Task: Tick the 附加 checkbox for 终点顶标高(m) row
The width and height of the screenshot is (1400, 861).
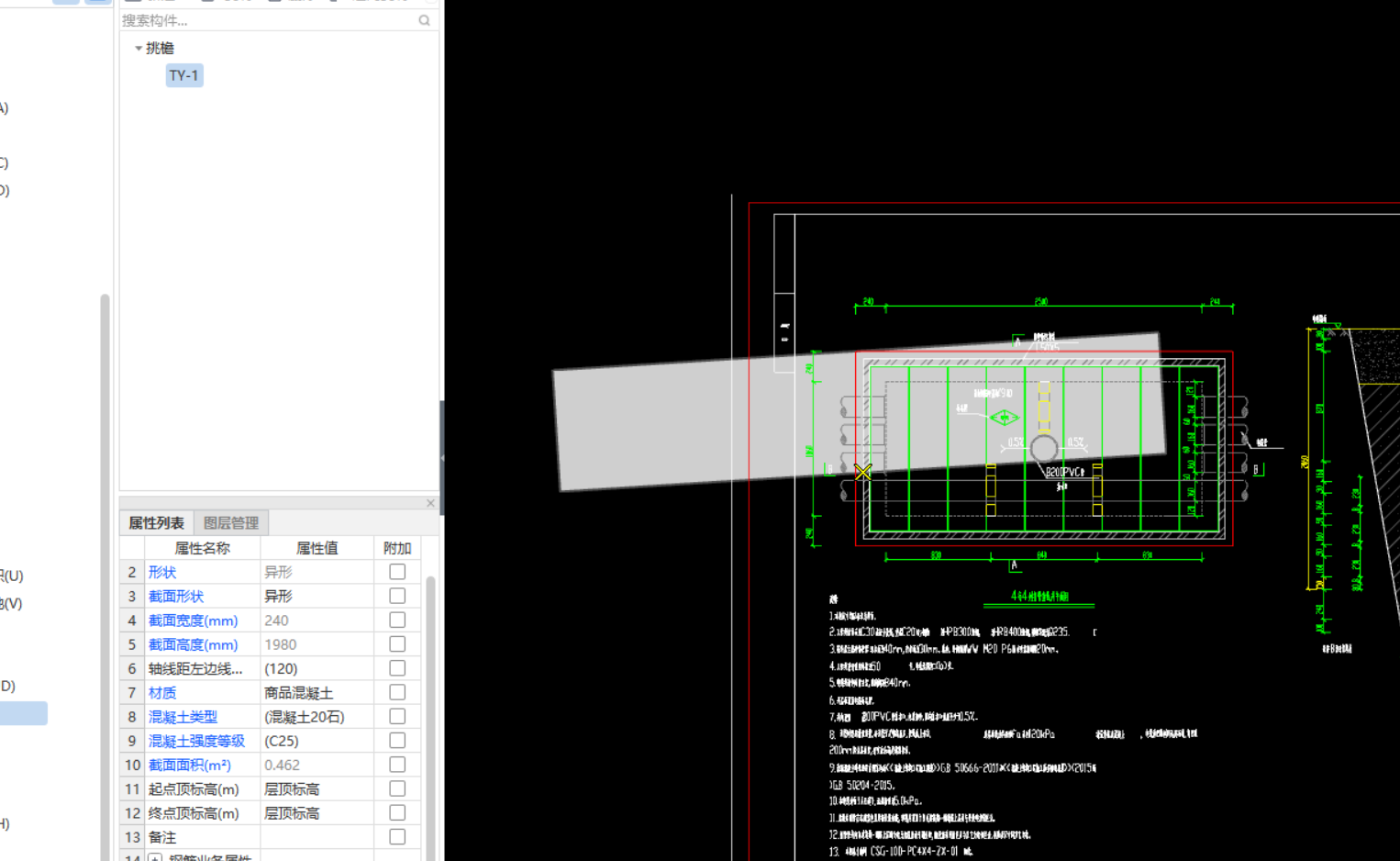Action: [397, 813]
